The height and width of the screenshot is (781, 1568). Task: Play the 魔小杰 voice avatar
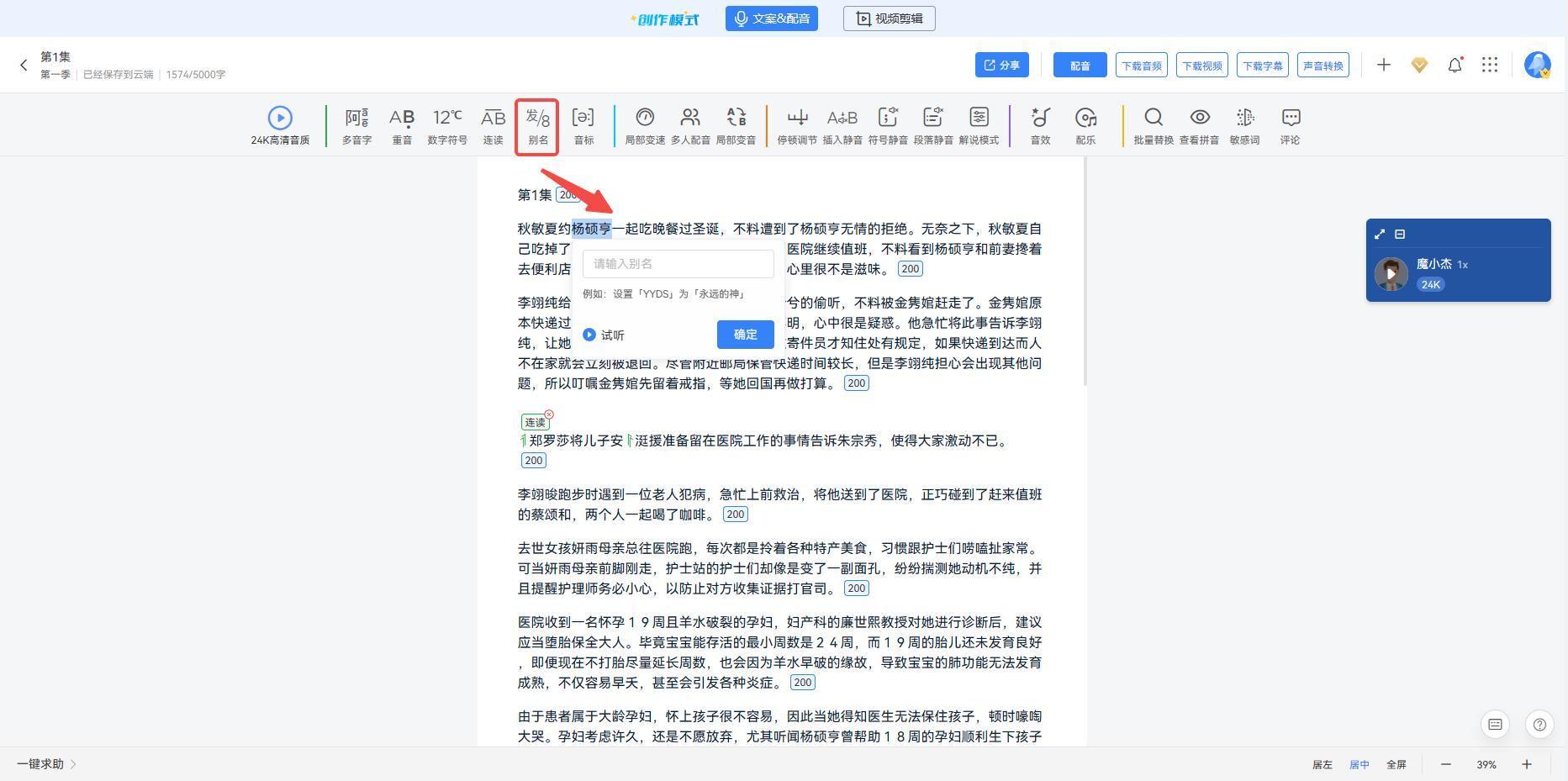1391,274
